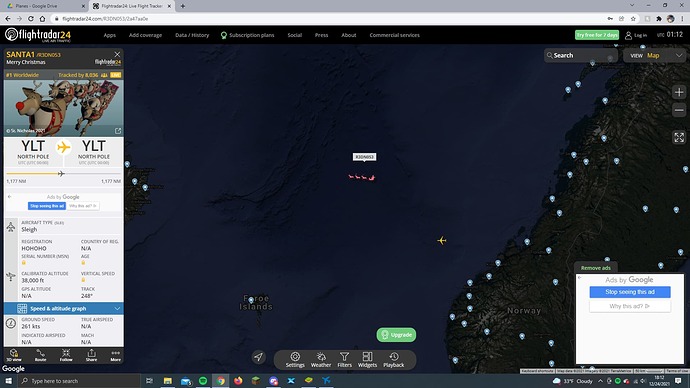Open the VIEW Map dropdown

[656, 55]
